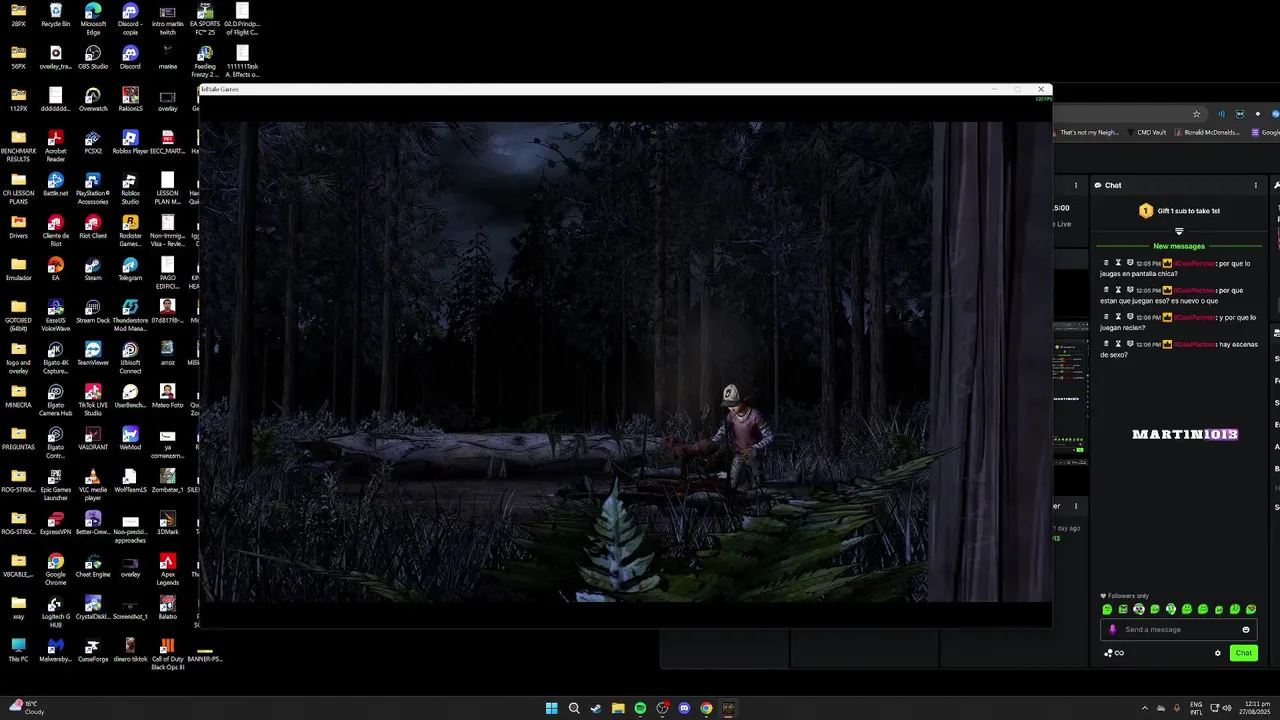Image resolution: width=1280 pixels, height=720 pixels.
Task: Open the Telegram desktop shortcut
Action: pyautogui.click(x=130, y=267)
